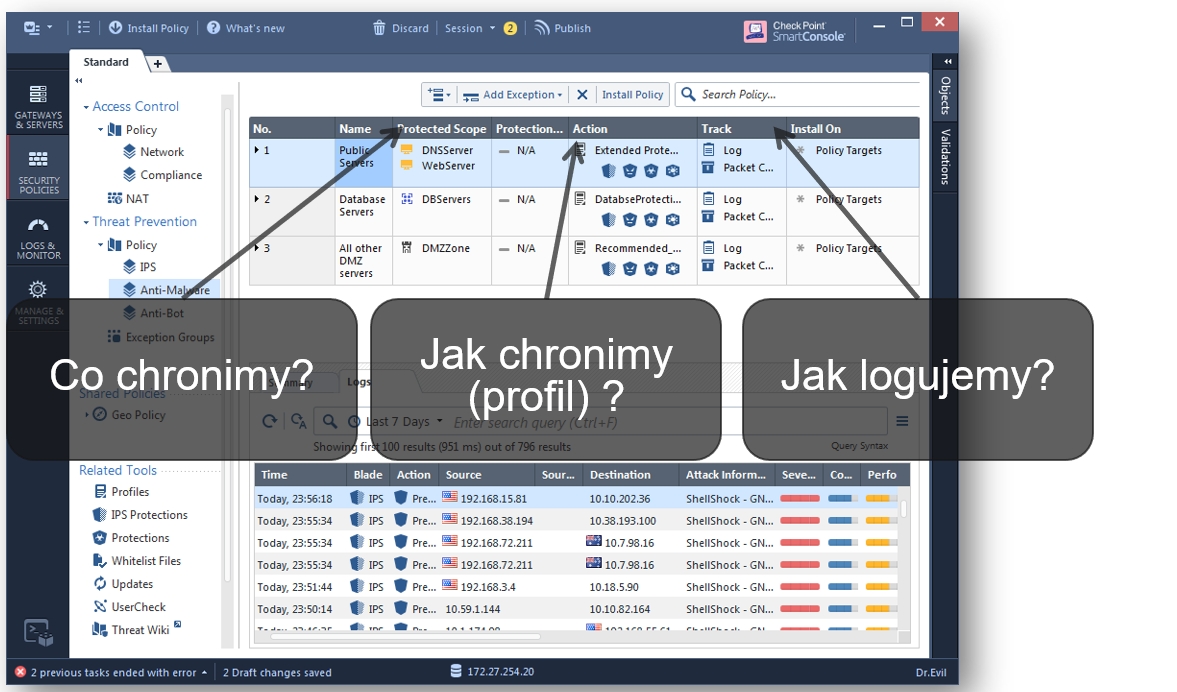Image resolution: width=1177 pixels, height=692 pixels.
Task: Click the Search Policy input field
Action: click(805, 94)
